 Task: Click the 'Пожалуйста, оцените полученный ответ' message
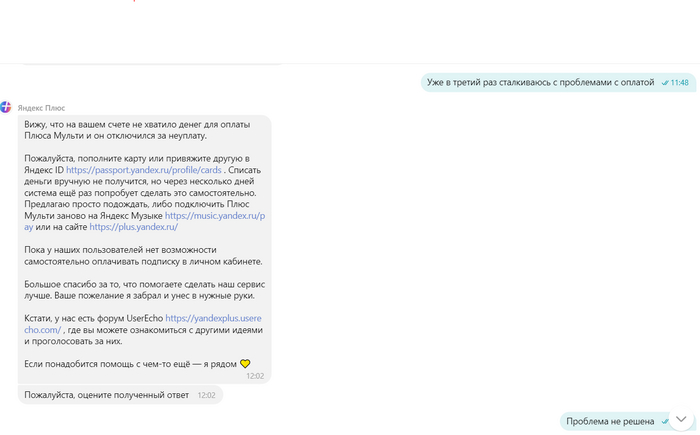click(121, 395)
